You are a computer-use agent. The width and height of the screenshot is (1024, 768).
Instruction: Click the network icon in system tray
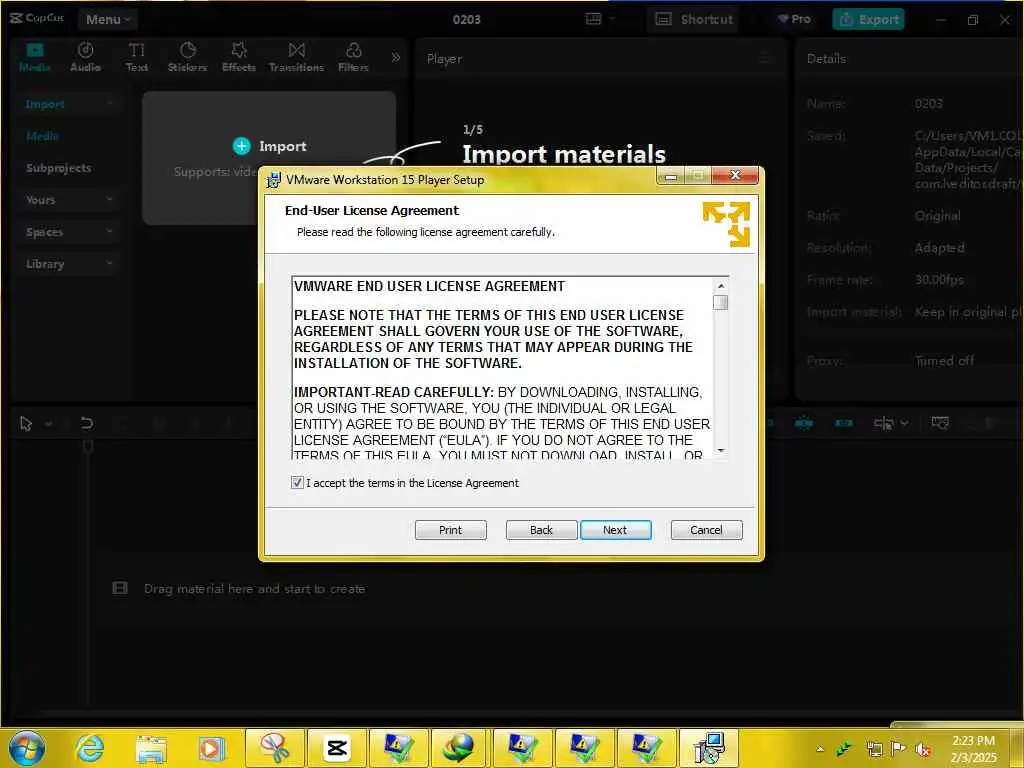[x=874, y=749]
